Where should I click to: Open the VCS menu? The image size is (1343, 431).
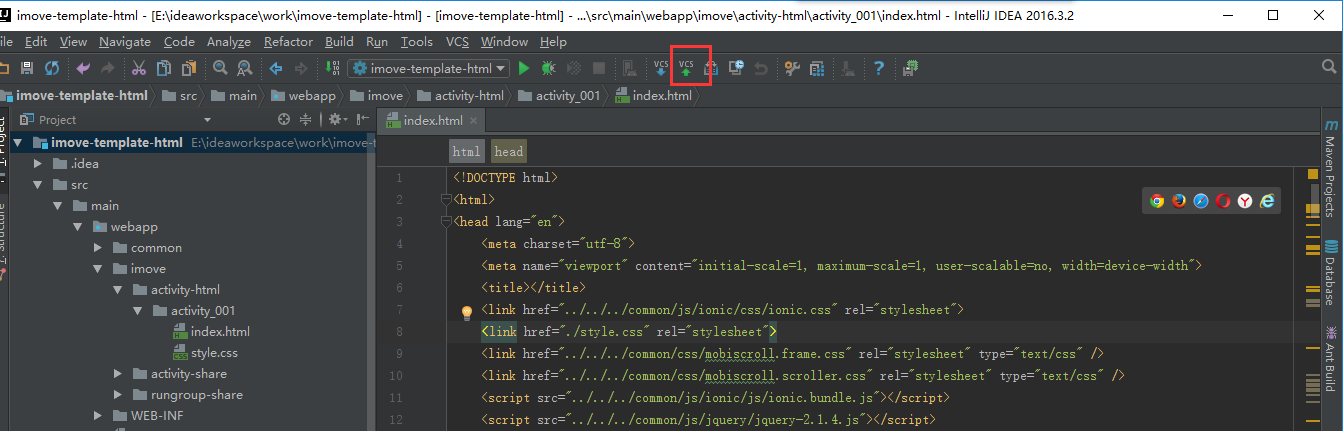tap(457, 41)
